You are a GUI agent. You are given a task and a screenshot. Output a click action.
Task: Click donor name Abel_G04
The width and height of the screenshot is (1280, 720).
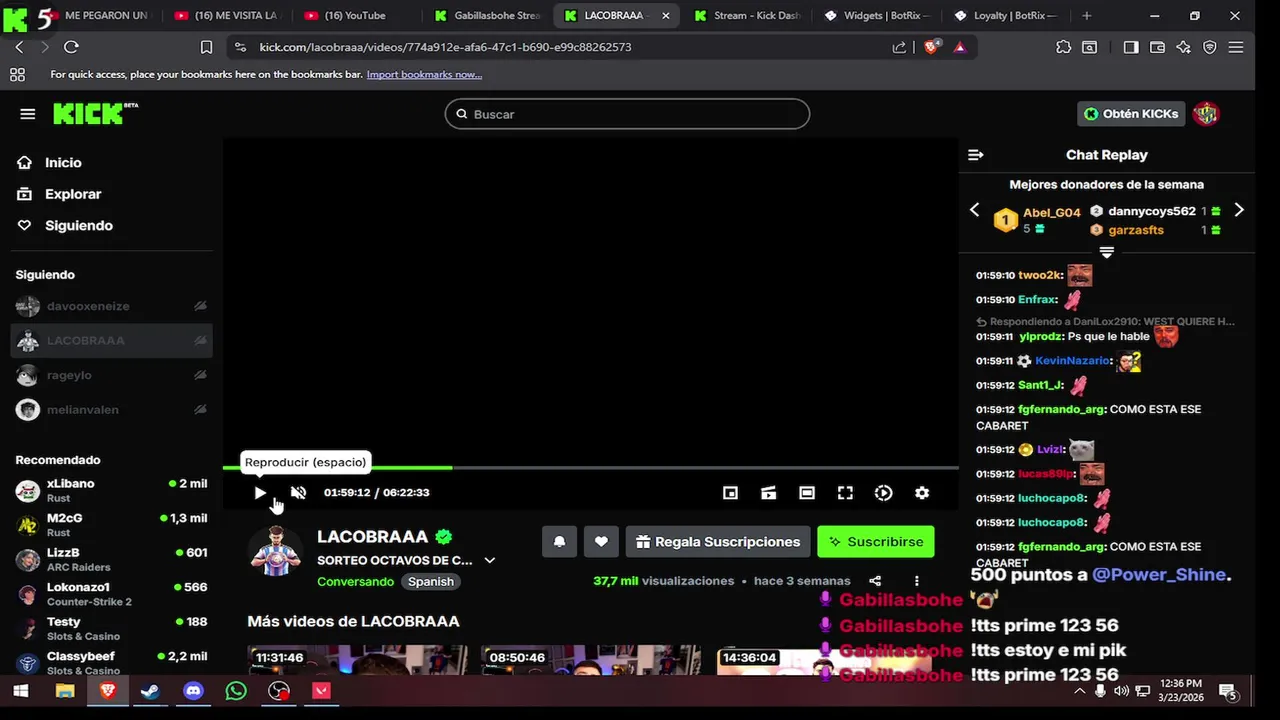click(x=1051, y=213)
